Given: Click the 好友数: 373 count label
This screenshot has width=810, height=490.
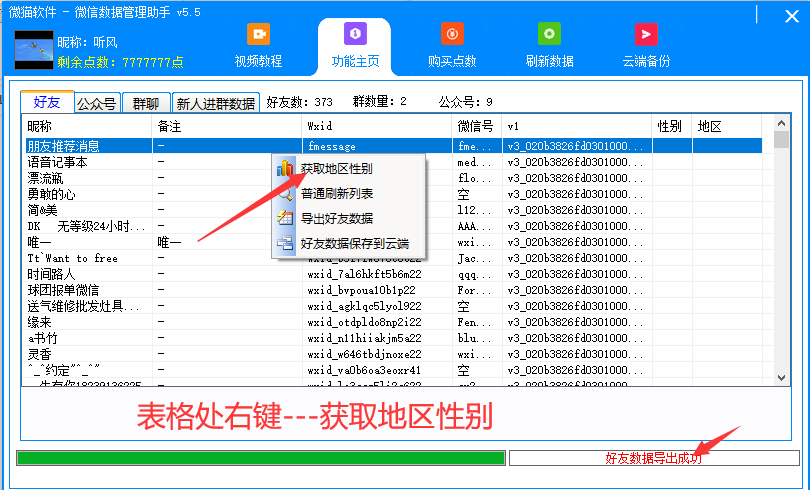Looking at the screenshot, I should pyautogui.click(x=300, y=102).
